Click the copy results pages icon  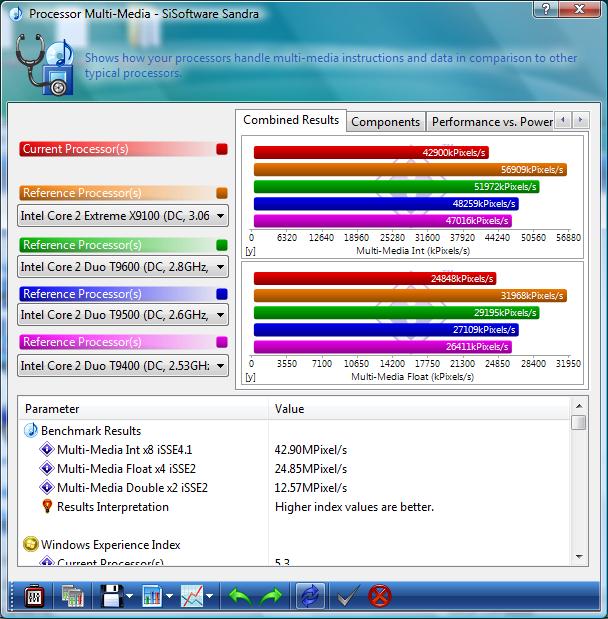click(x=73, y=596)
